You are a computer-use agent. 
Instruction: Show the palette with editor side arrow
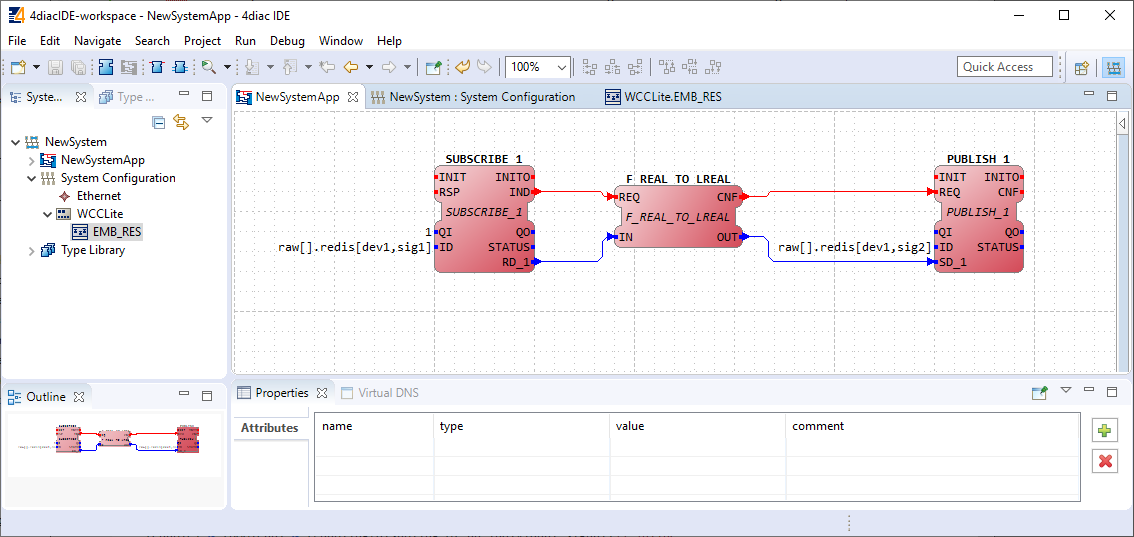pos(1122,125)
